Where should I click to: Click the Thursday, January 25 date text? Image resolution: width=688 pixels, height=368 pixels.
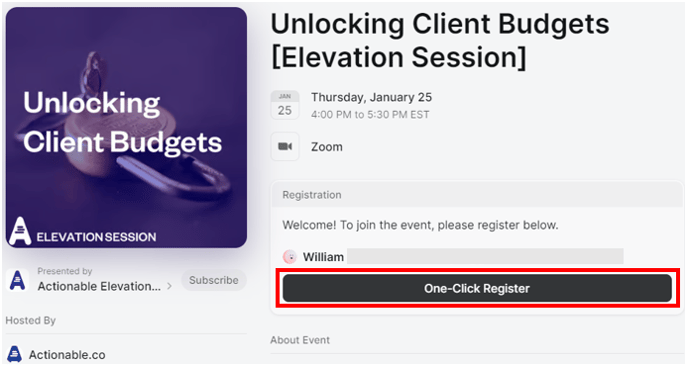tap(372, 97)
